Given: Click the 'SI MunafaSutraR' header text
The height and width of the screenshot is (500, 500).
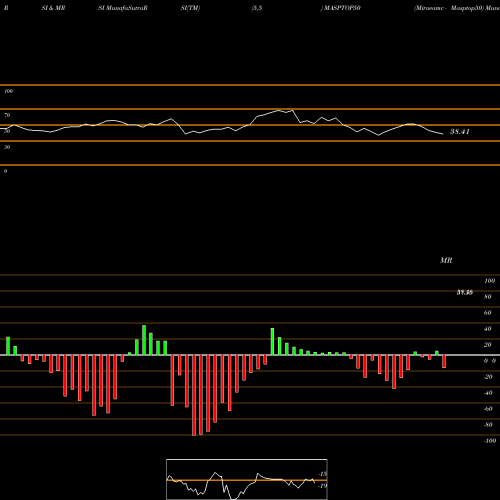Looking at the screenshot, I should tap(123, 8).
